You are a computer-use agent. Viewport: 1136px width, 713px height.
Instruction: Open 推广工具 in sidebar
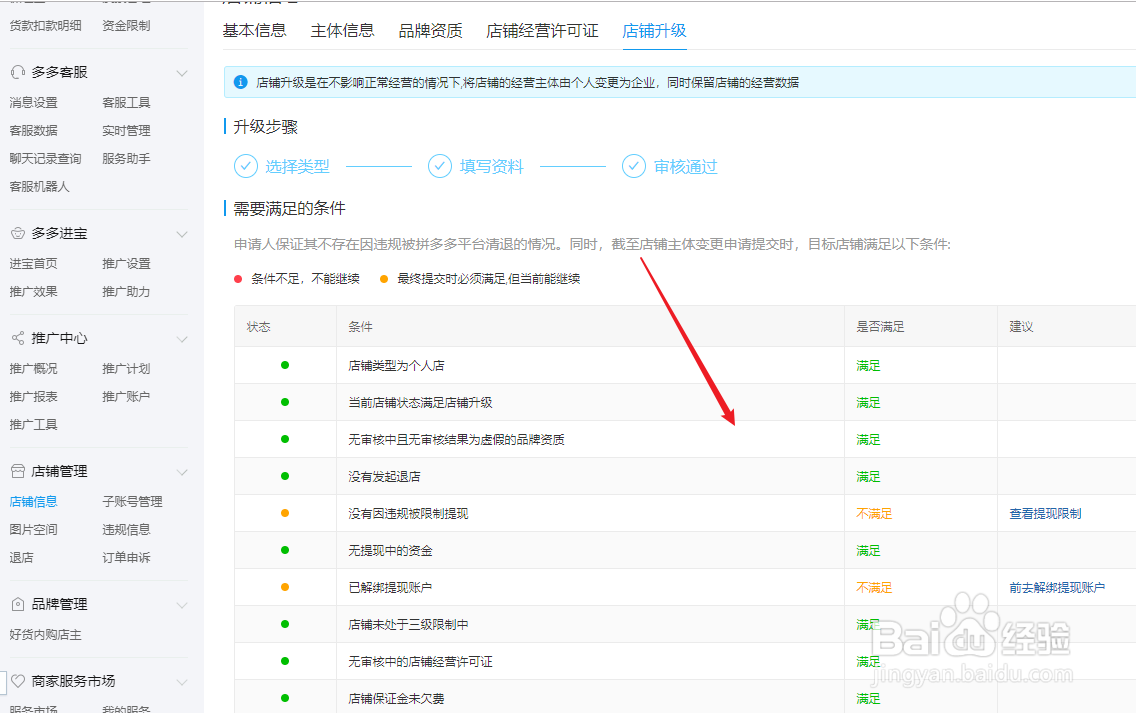33,425
